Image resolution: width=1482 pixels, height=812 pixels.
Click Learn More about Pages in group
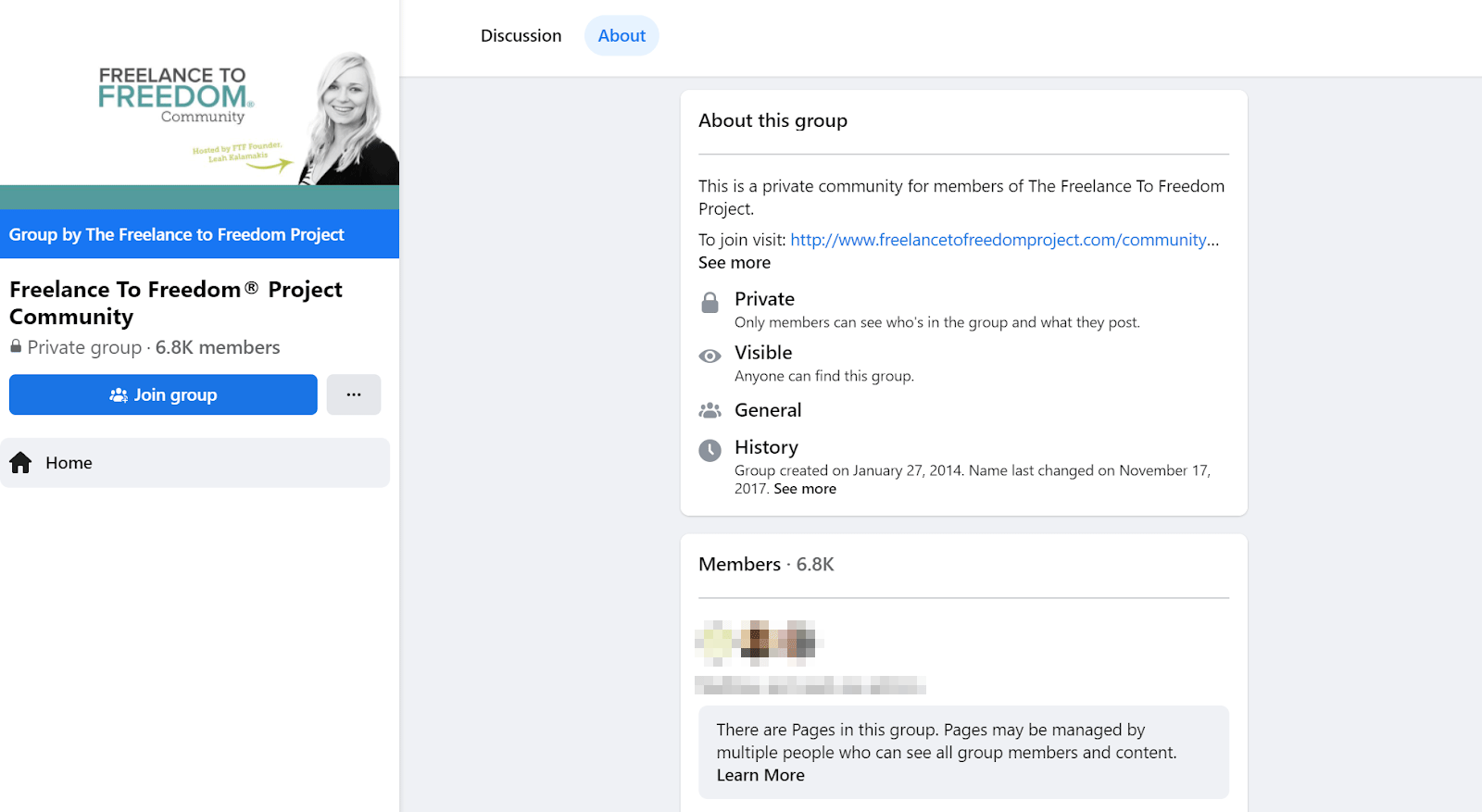(760, 776)
